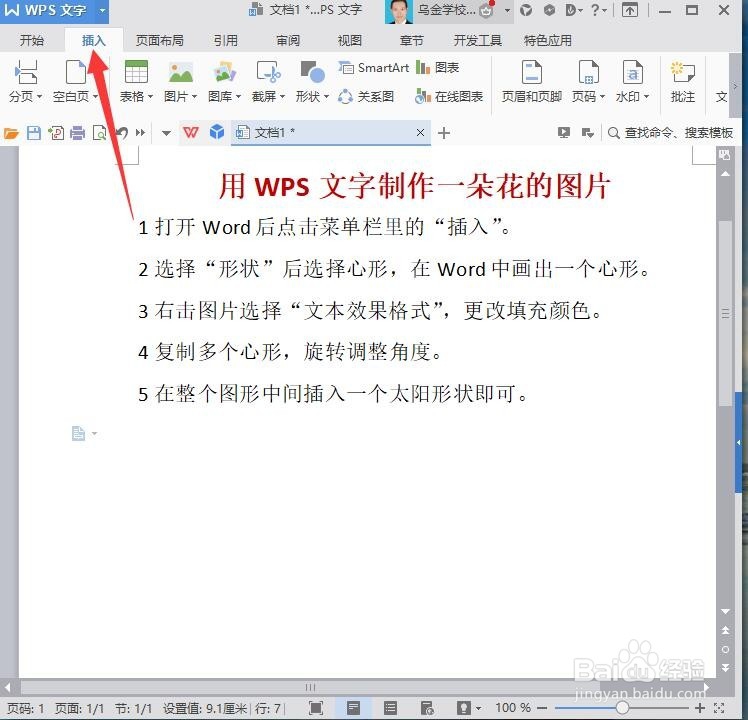Image resolution: width=748 pixels, height=720 pixels.
Task: Switch to the 开始 tab
Action: [x=32, y=41]
